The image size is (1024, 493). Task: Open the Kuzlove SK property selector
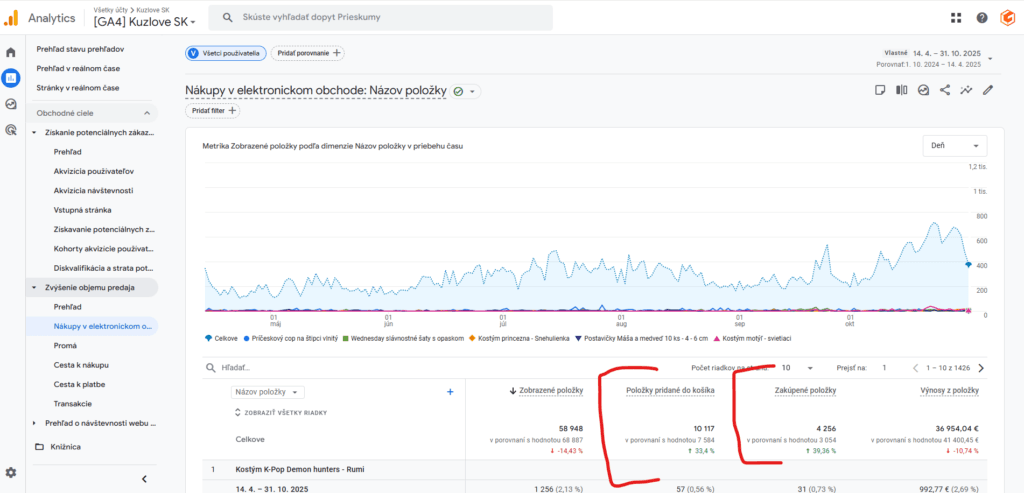coord(145,22)
